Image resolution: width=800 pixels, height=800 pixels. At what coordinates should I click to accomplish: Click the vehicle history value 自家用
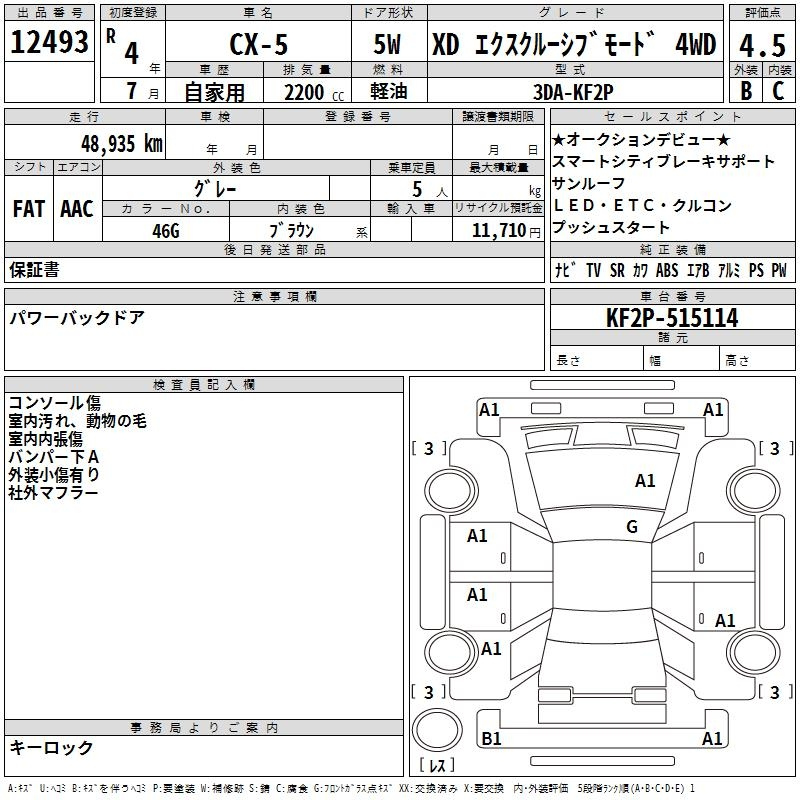click(x=215, y=92)
